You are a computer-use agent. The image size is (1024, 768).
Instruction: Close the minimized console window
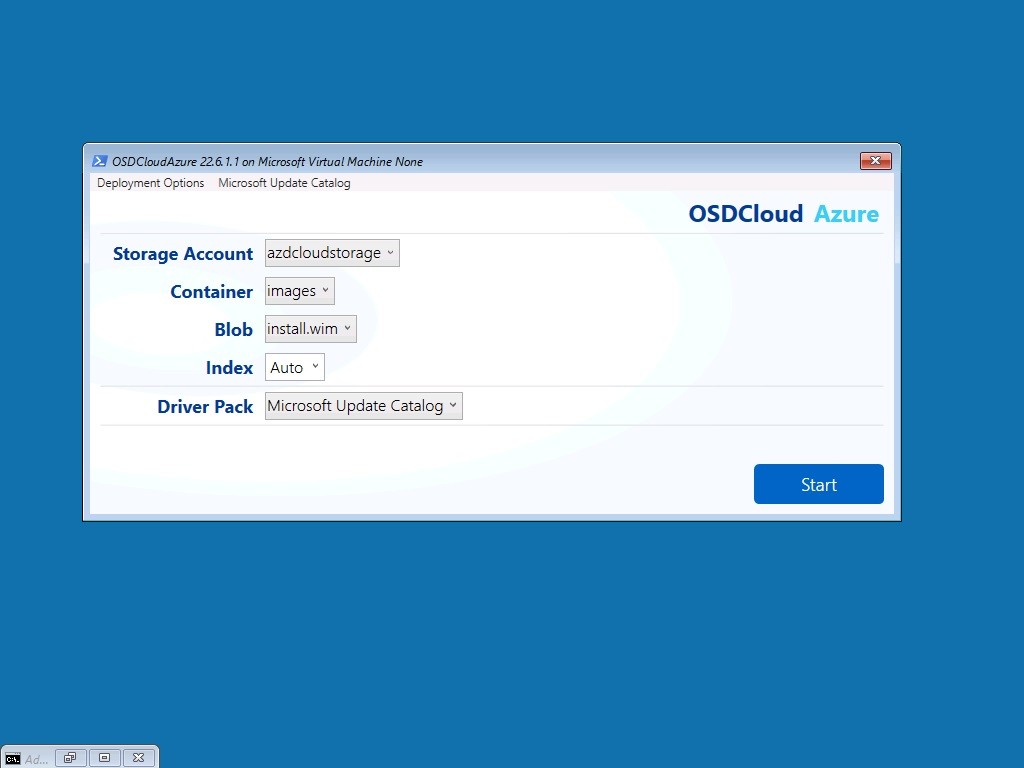(138, 758)
